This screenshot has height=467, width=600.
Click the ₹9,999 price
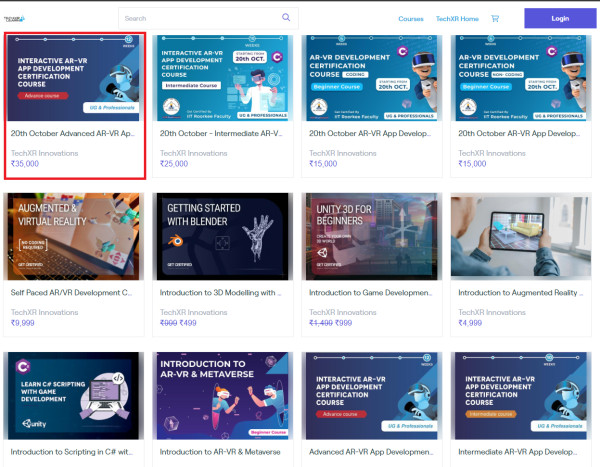(x=23, y=323)
